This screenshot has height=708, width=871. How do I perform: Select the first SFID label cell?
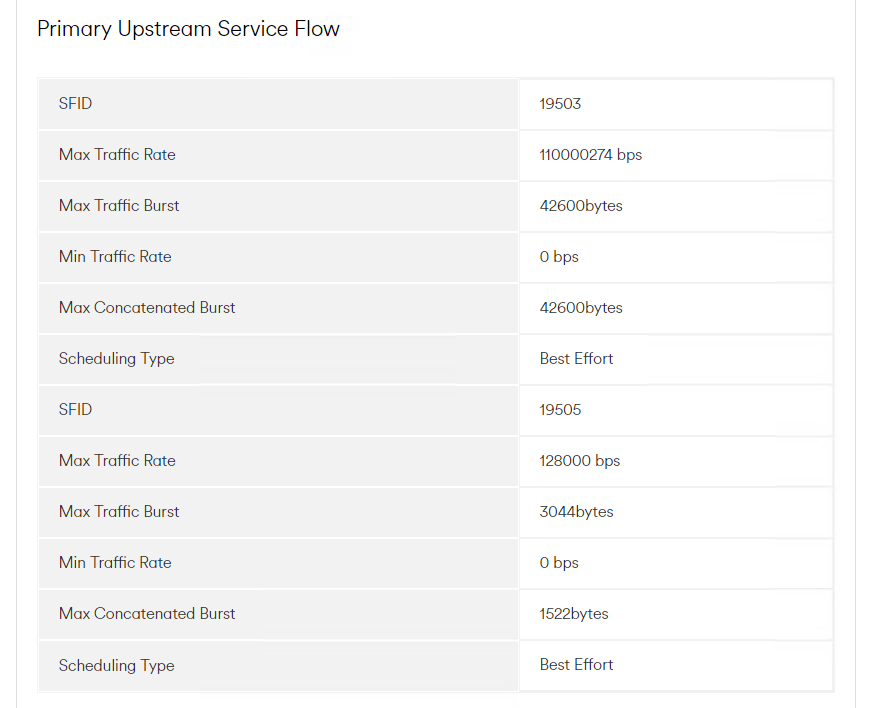coord(278,104)
